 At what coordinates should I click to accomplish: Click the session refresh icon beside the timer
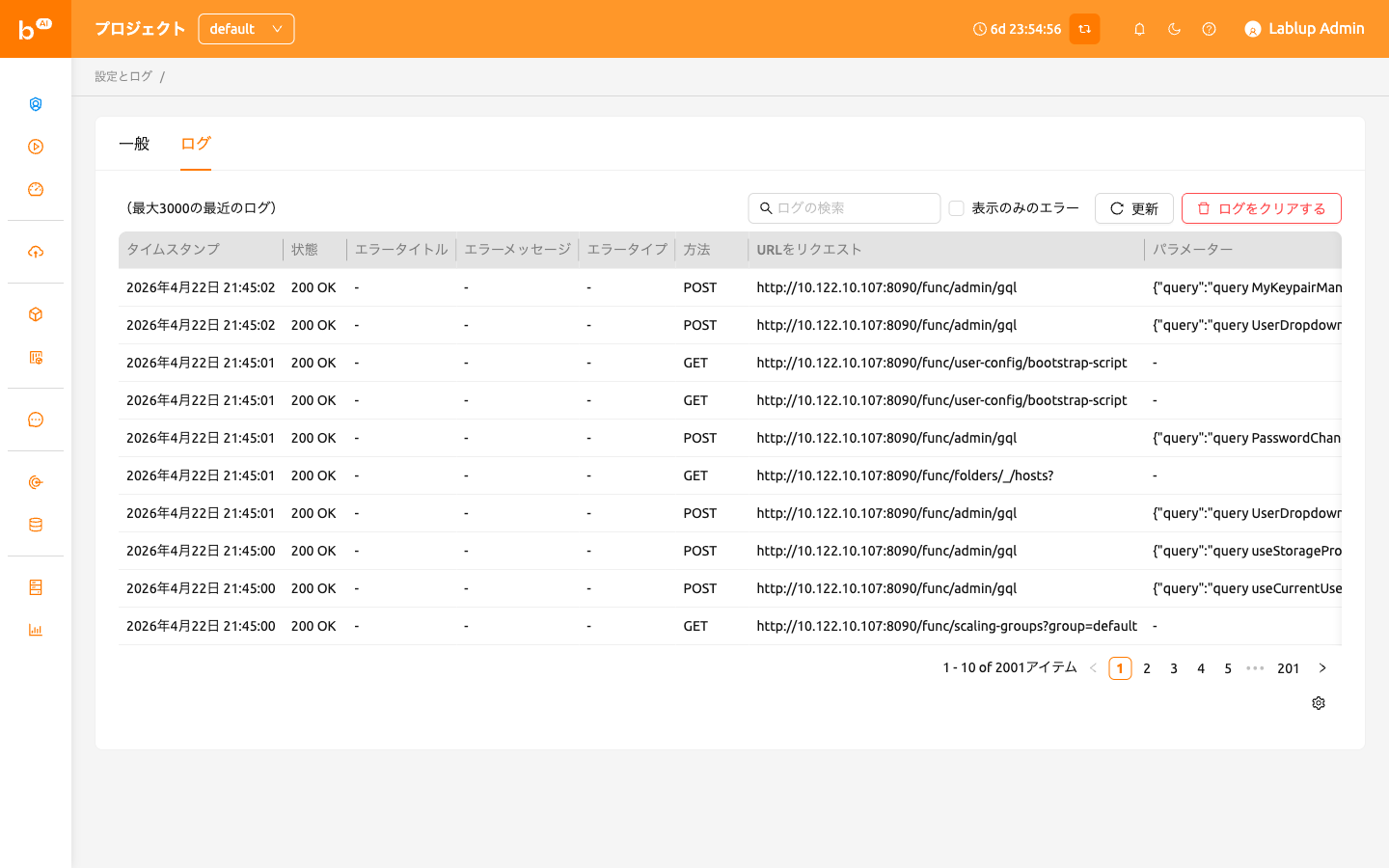click(1084, 29)
